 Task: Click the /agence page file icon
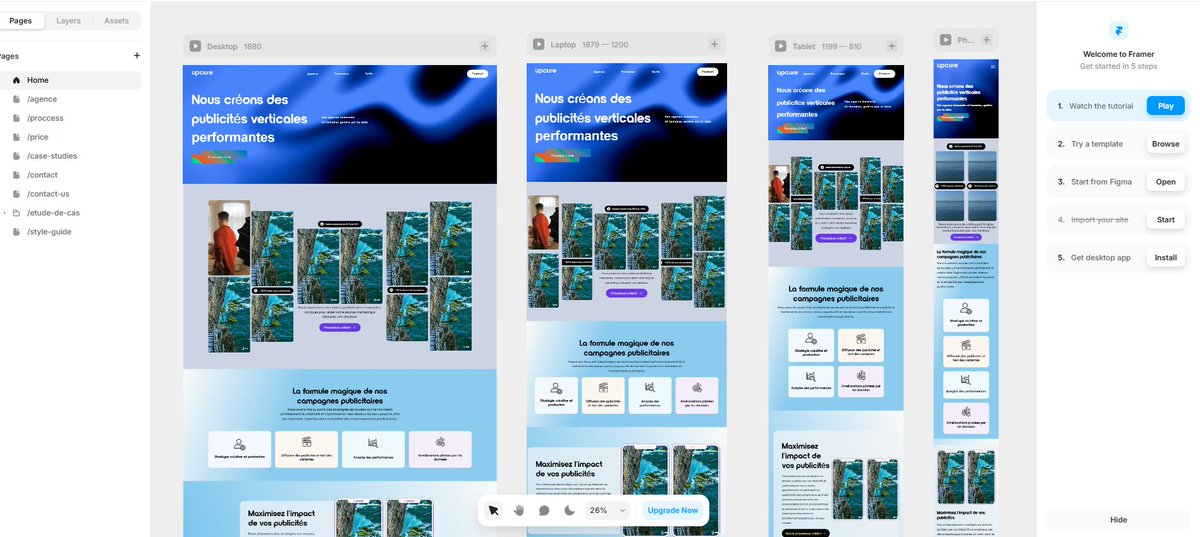(x=16, y=99)
